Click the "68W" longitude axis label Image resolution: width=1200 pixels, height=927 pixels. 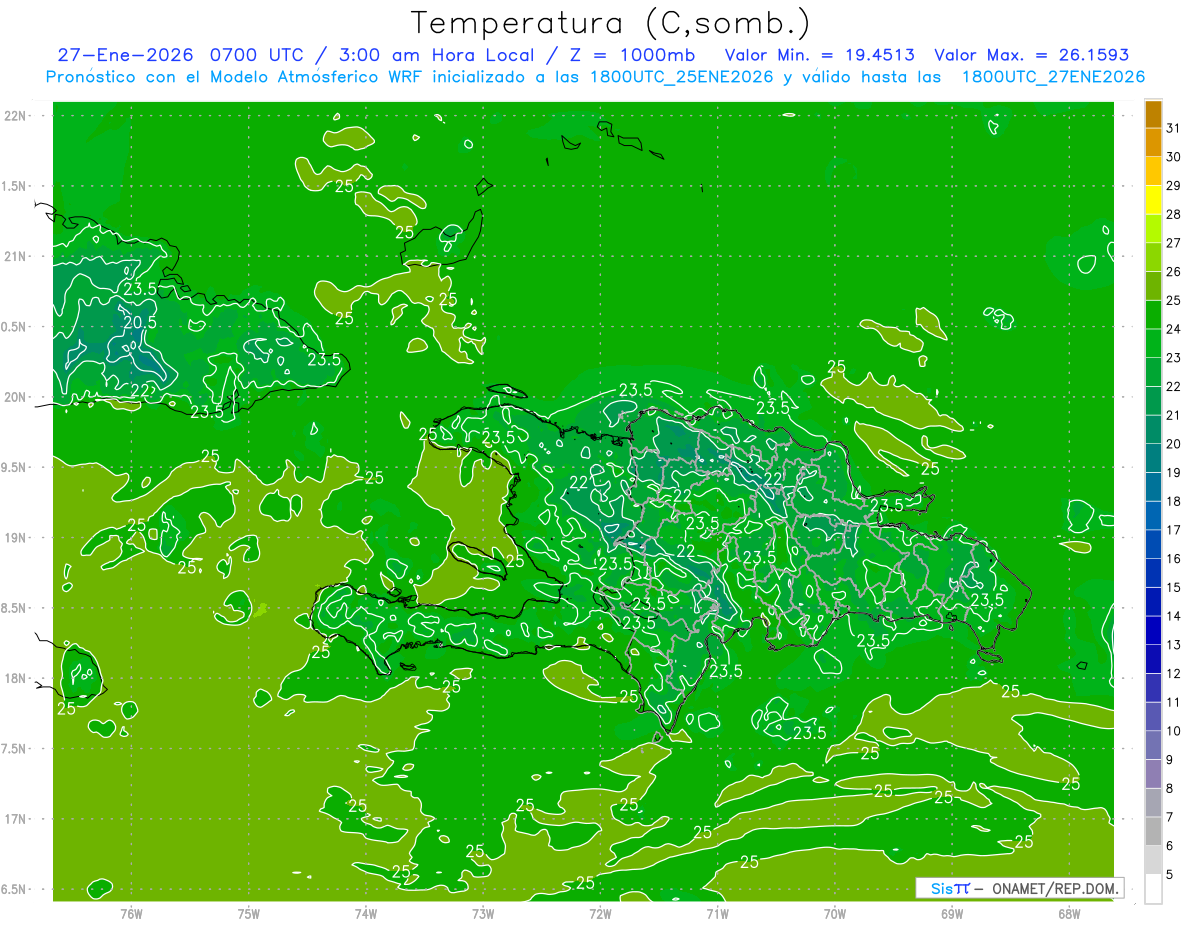(x=1068, y=913)
